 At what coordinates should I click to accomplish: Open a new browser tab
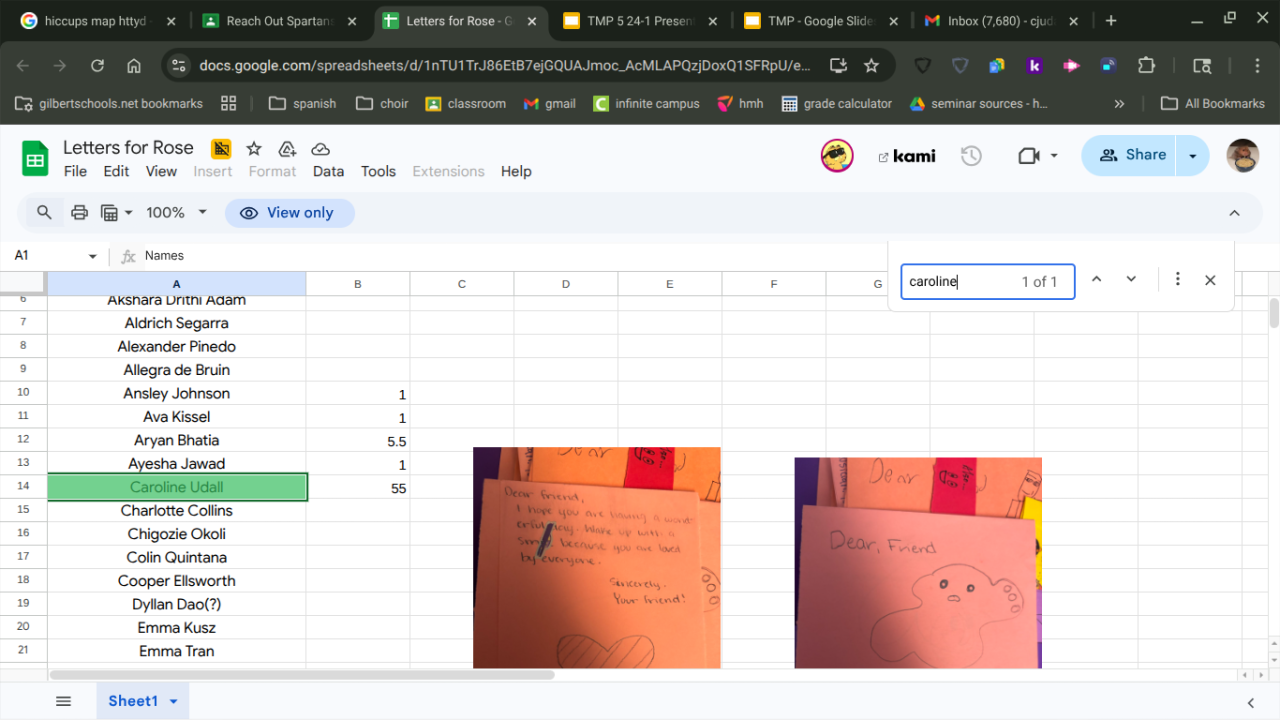1111,21
